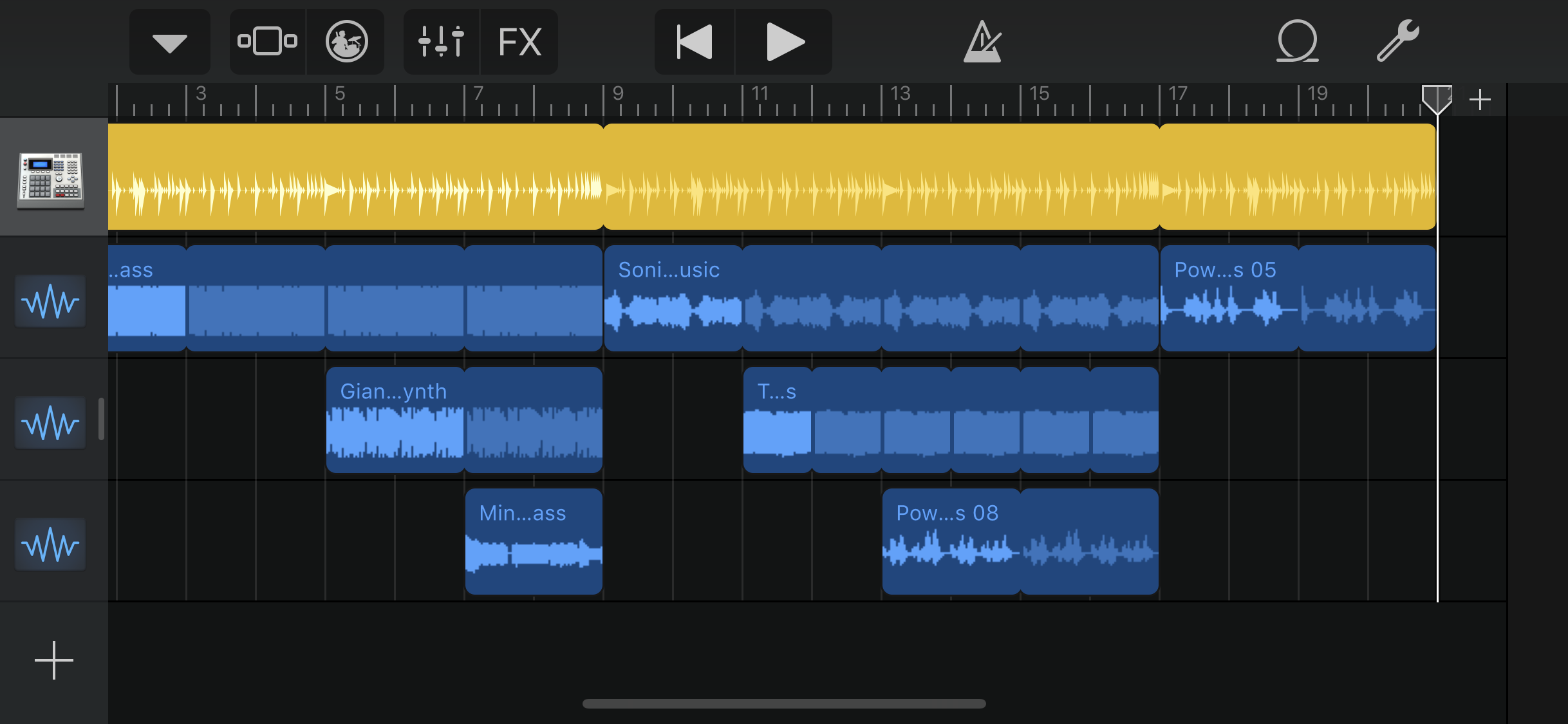The image size is (1568, 724).
Task: Select the third audio track header icon
Action: coord(51,545)
